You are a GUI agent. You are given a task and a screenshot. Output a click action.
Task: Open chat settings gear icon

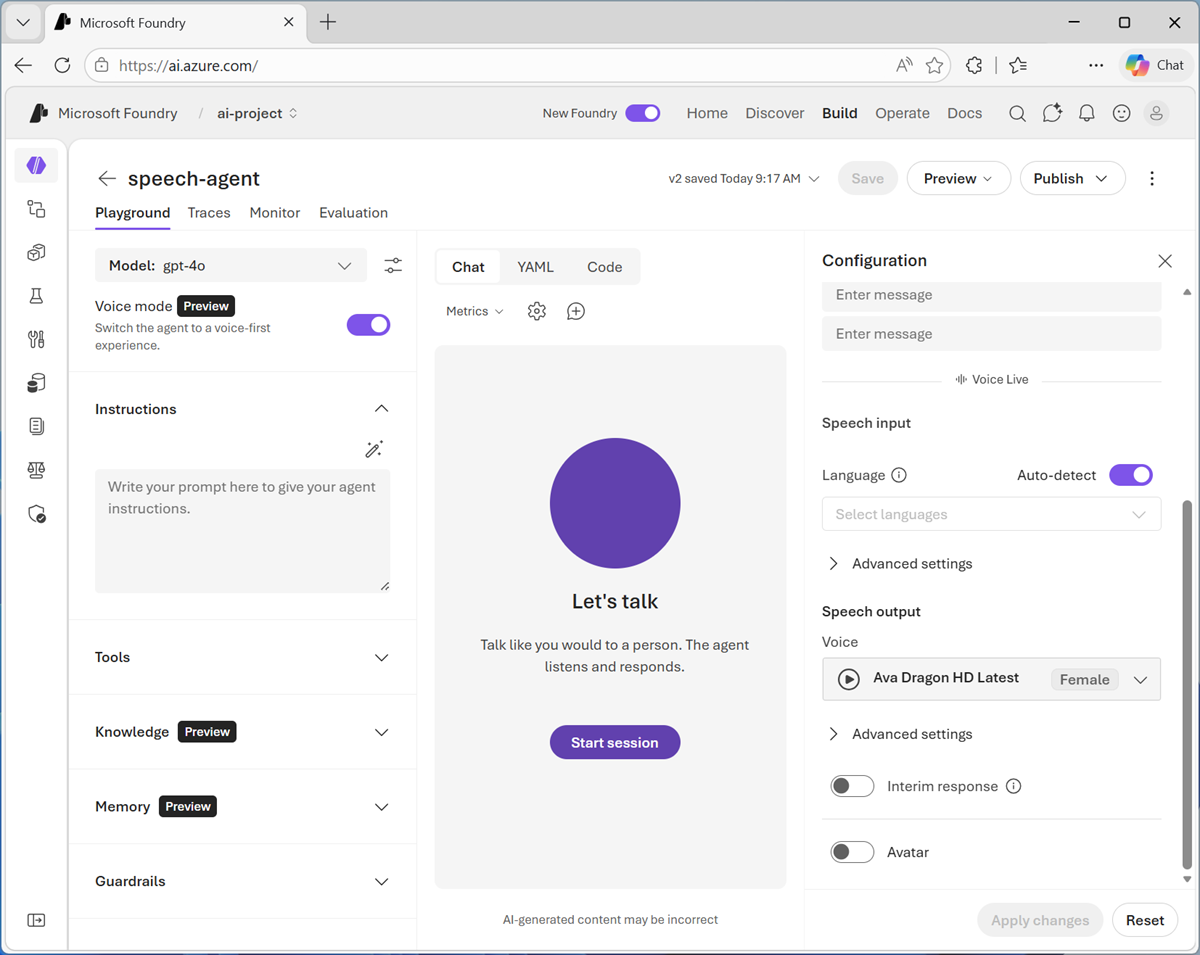point(537,311)
